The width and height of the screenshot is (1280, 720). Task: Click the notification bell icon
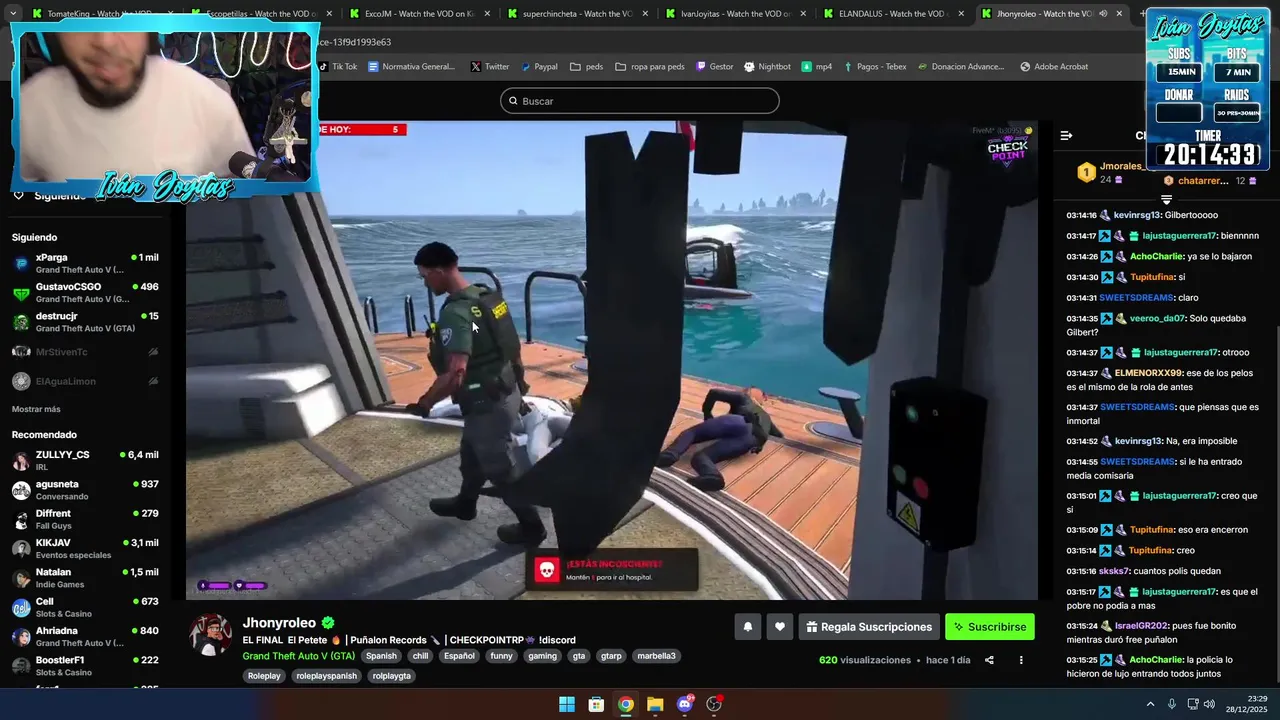click(747, 627)
